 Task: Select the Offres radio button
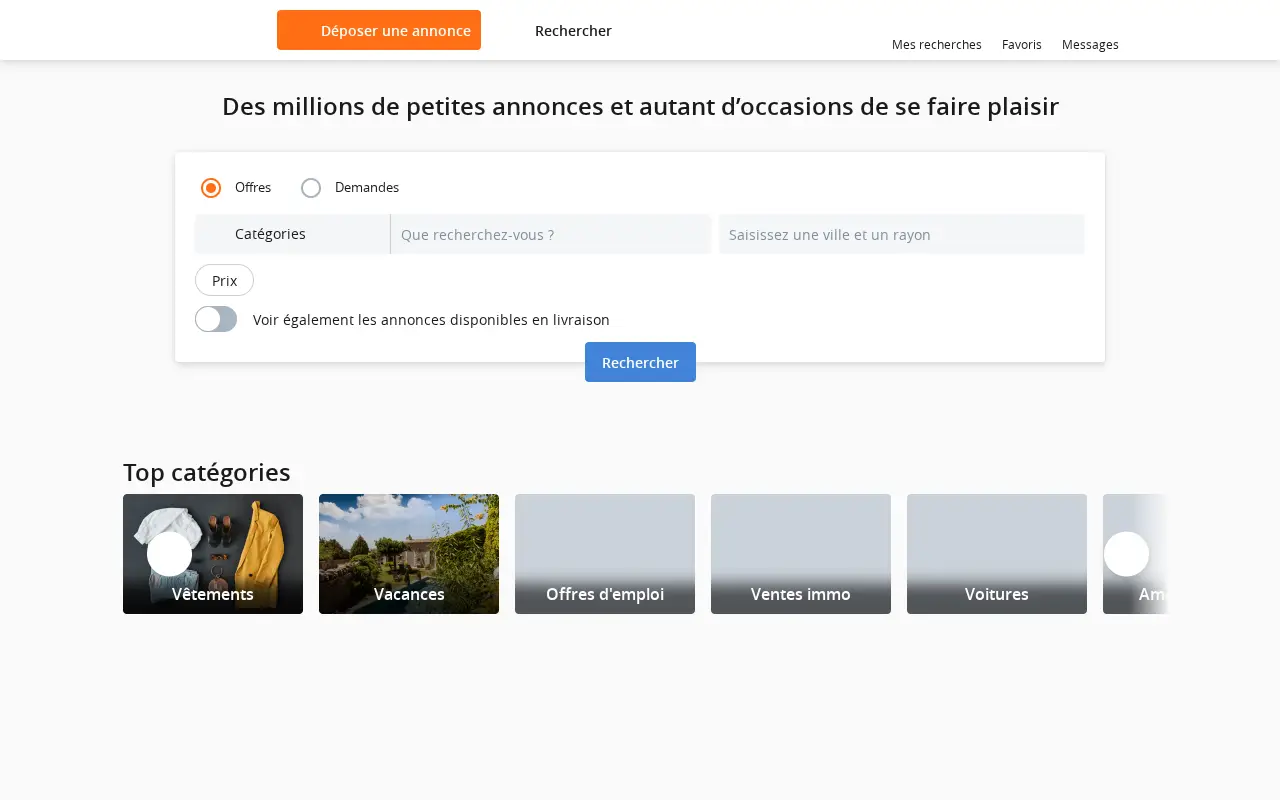tap(211, 188)
